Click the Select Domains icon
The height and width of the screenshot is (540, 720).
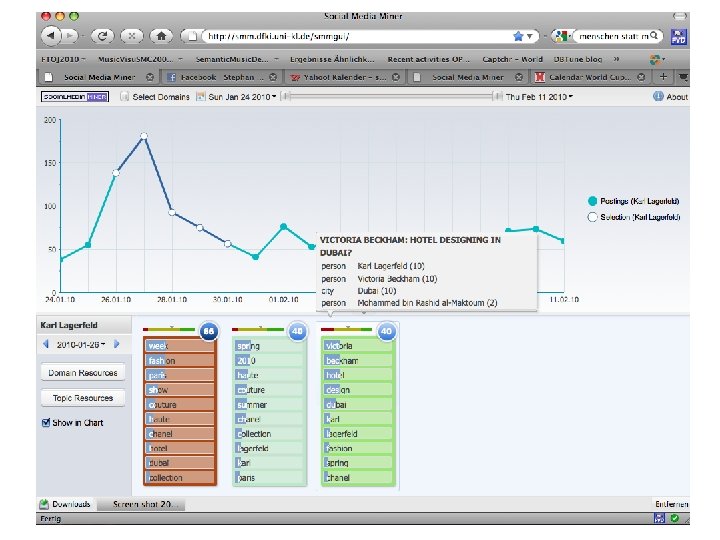tap(124, 96)
